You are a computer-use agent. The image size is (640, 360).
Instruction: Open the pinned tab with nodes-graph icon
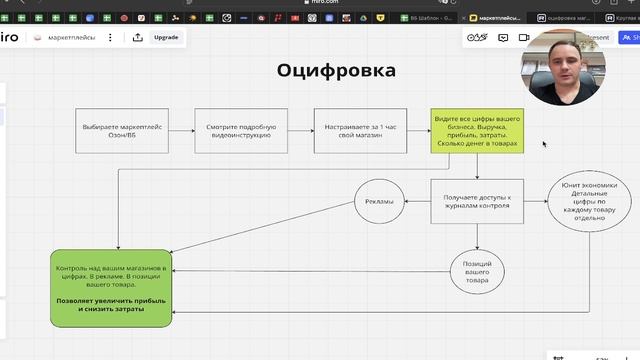tap(176, 18)
